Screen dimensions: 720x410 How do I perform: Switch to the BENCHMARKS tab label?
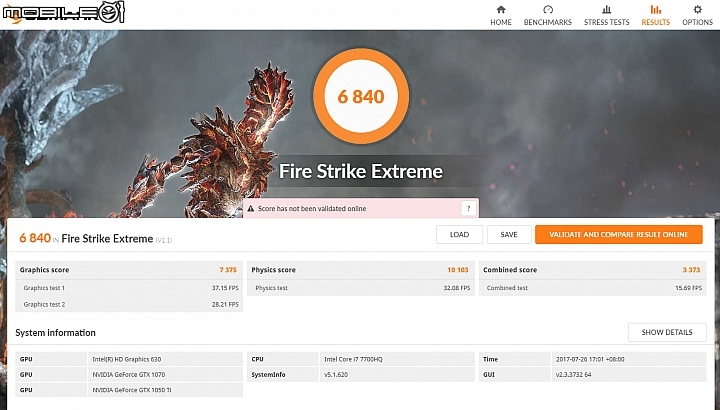[x=548, y=22]
